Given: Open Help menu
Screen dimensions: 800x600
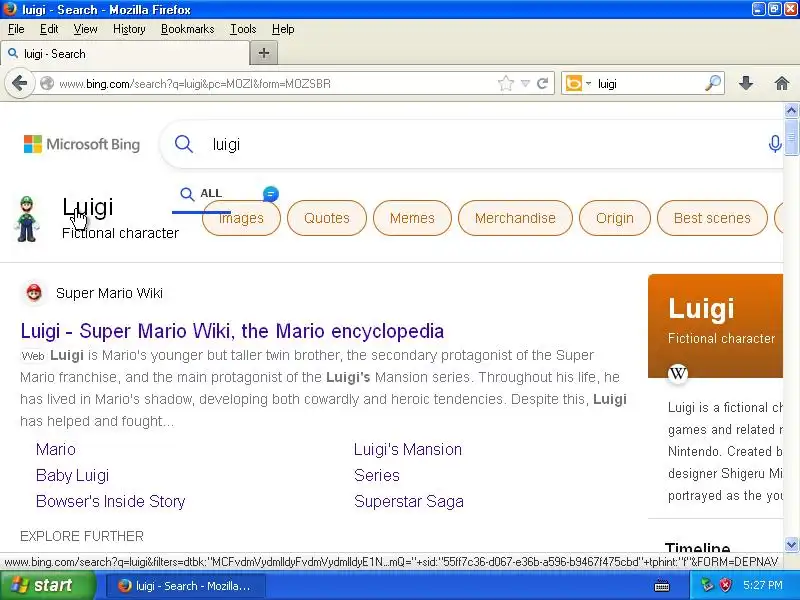Looking at the screenshot, I should tap(283, 29).
